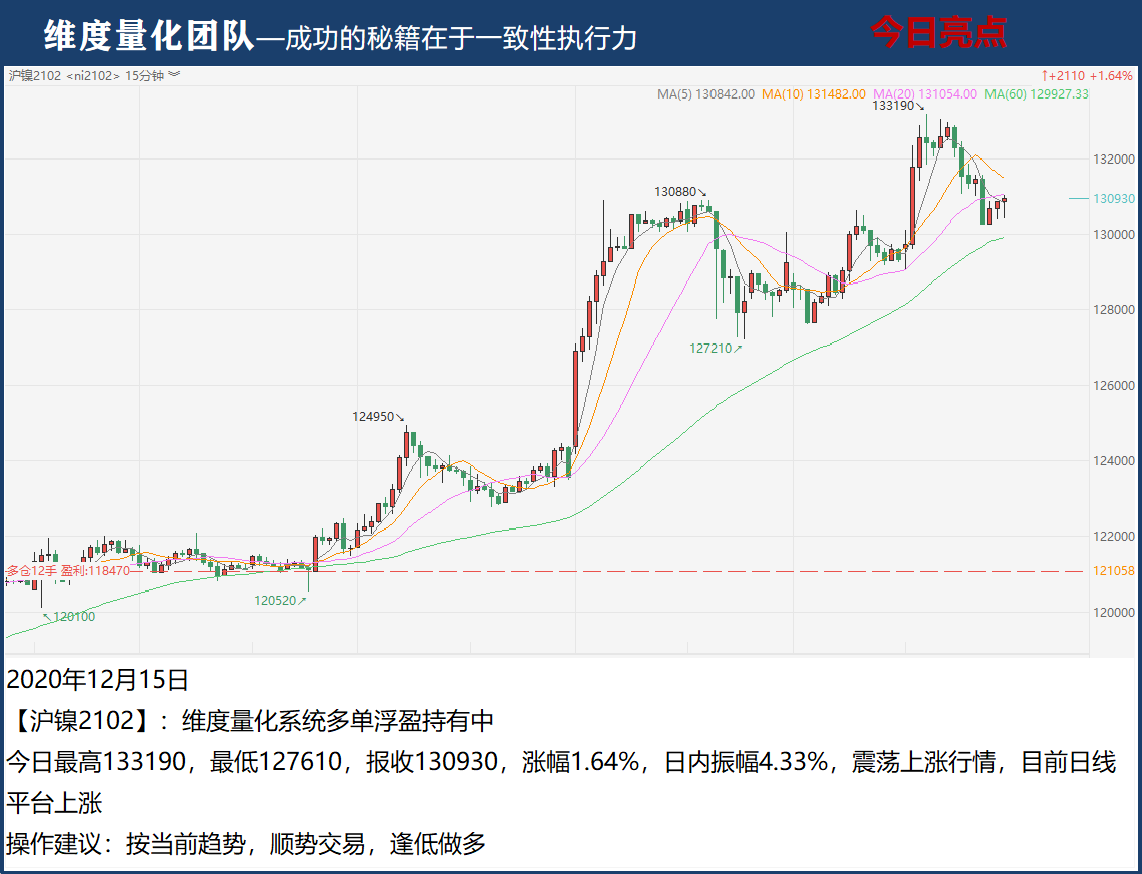Click the current price tag 130930

tap(1114, 199)
